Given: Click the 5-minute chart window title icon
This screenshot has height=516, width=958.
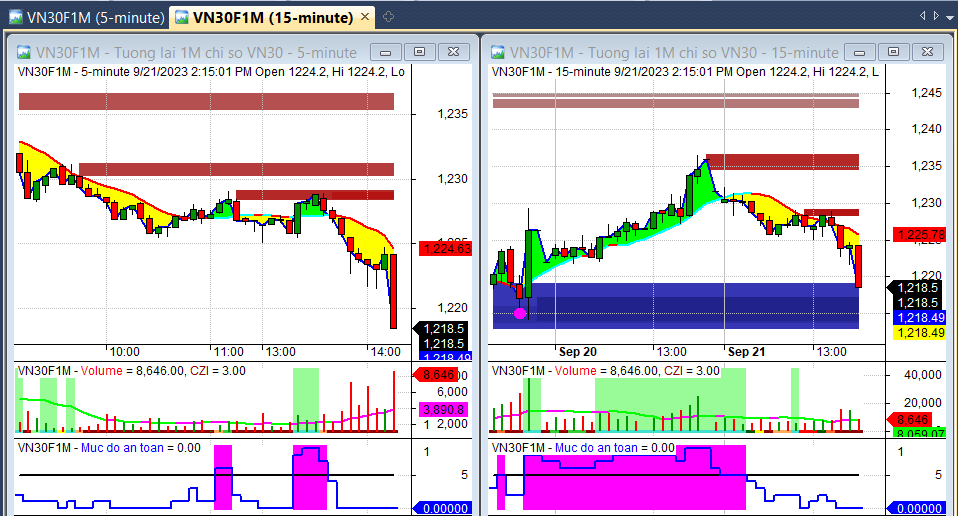Looking at the screenshot, I should click(24, 53).
